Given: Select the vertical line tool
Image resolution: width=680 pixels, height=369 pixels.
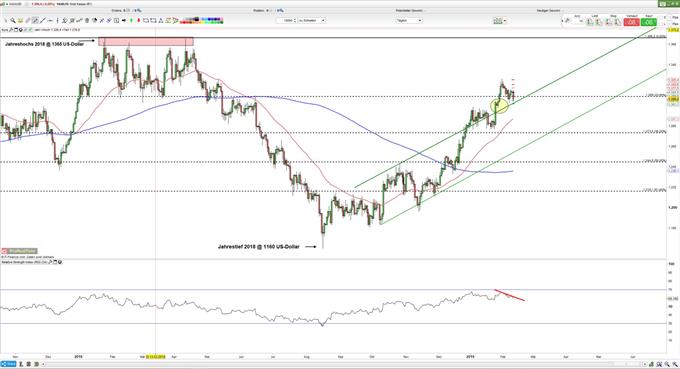Looking at the screenshot, I should tap(58, 20).
